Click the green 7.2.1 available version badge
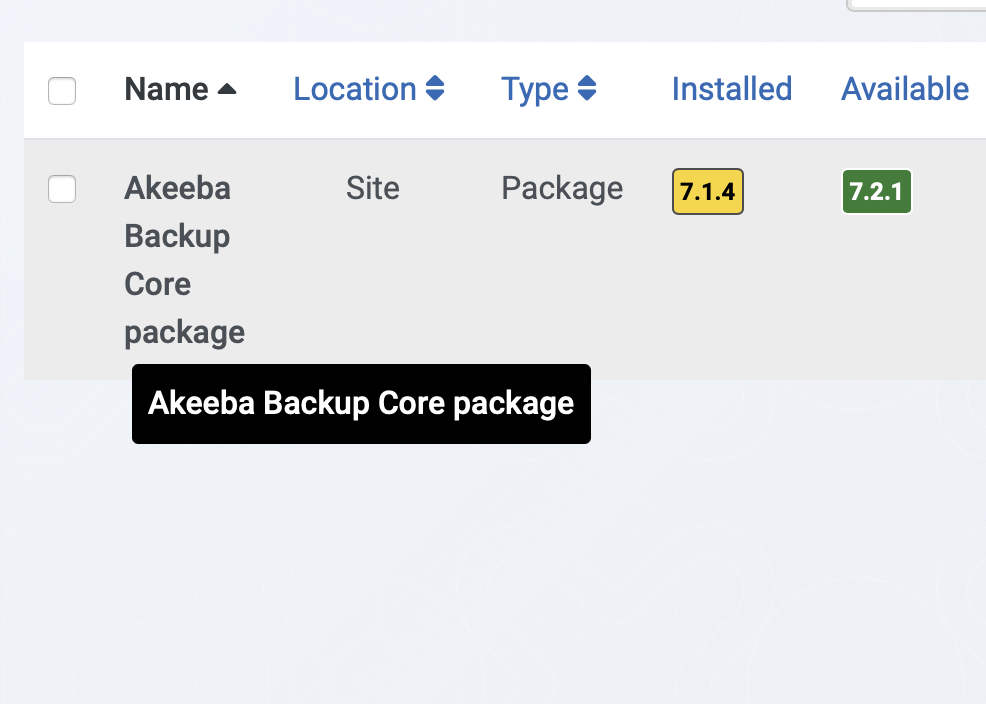Viewport: 986px width, 704px height. 877,192
